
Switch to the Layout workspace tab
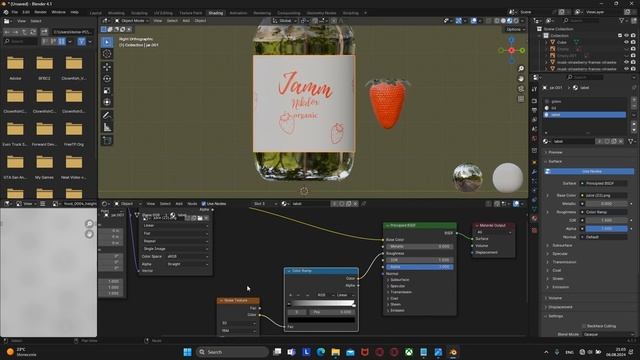96,13
